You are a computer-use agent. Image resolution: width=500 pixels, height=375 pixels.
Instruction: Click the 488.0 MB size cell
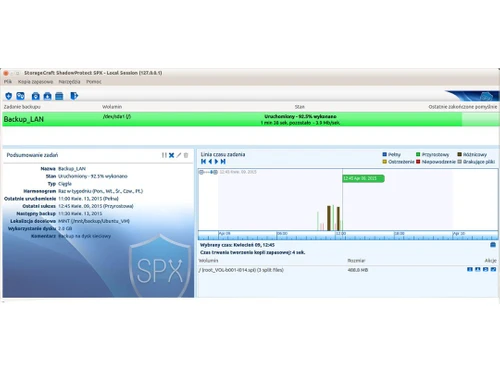[358, 270]
